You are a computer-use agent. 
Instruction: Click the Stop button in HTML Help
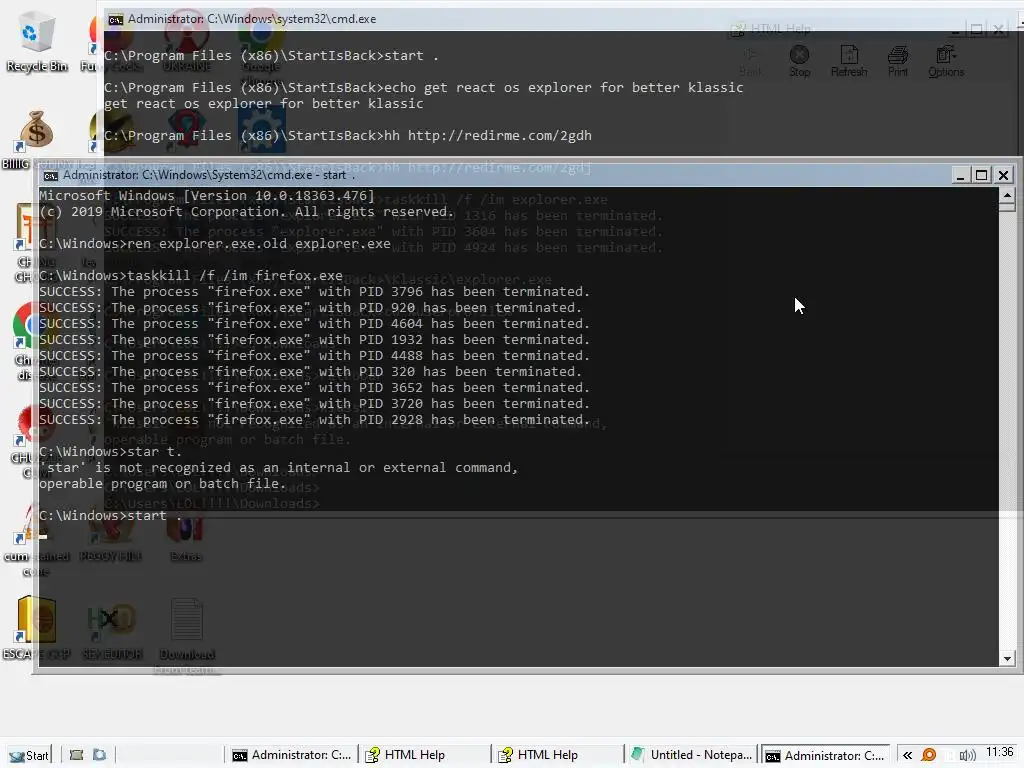(799, 61)
